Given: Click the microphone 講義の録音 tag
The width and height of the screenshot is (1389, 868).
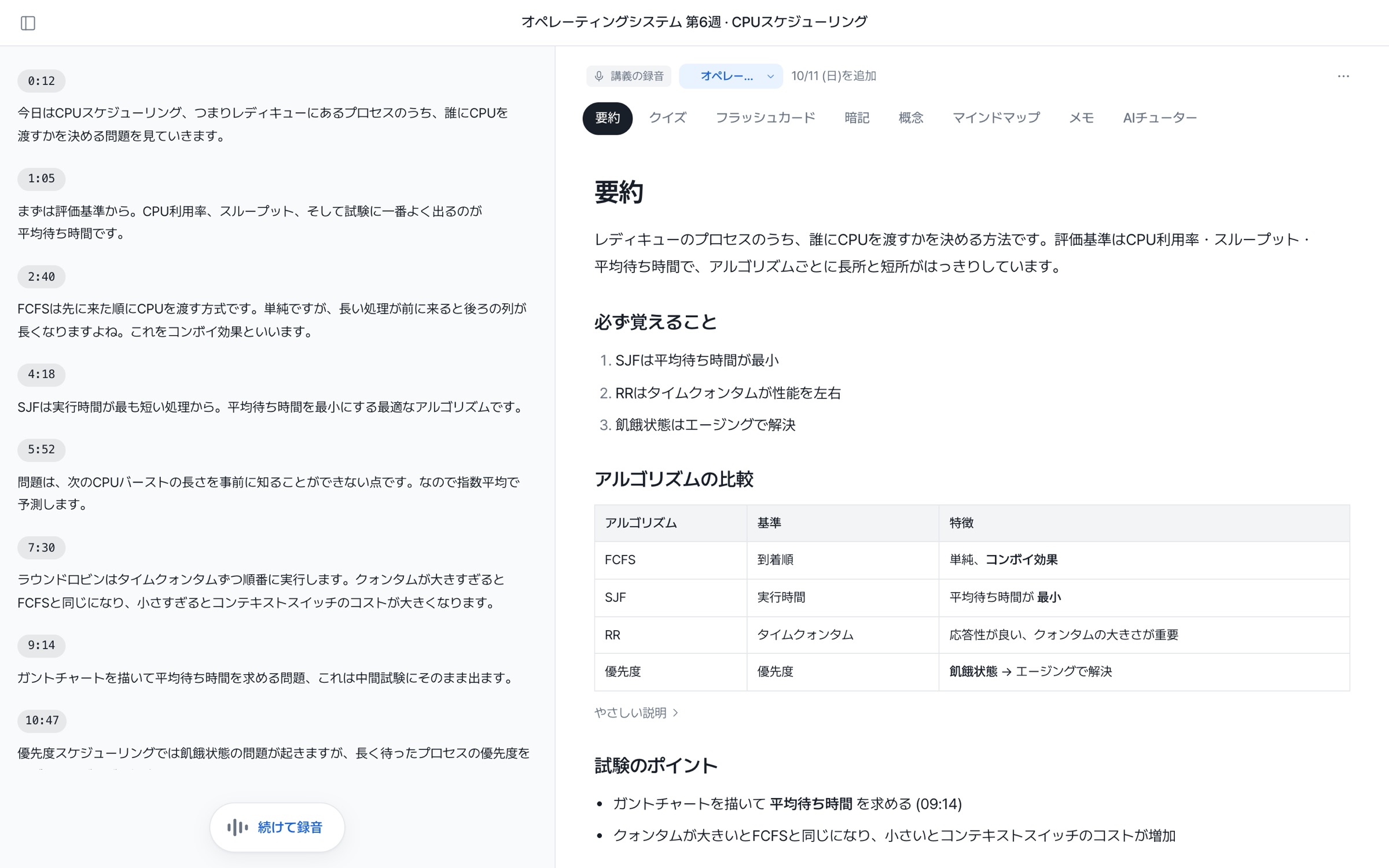Looking at the screenshot, I should [x=629, y=76].
